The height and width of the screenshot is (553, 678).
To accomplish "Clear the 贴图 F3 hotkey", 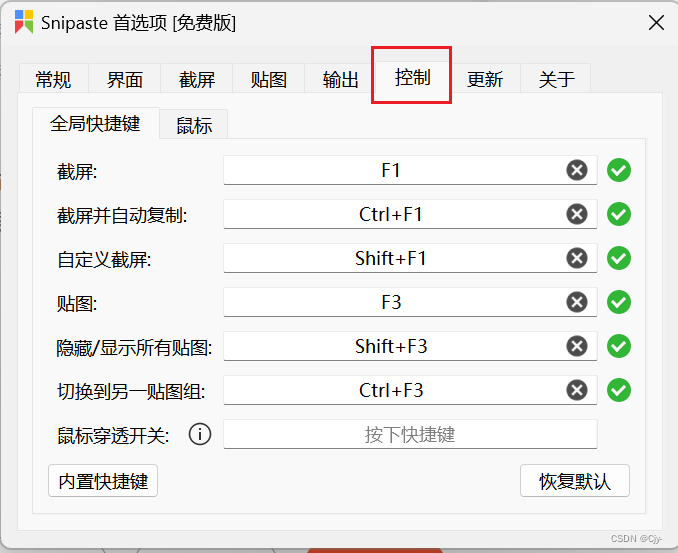I will [577, 302].
